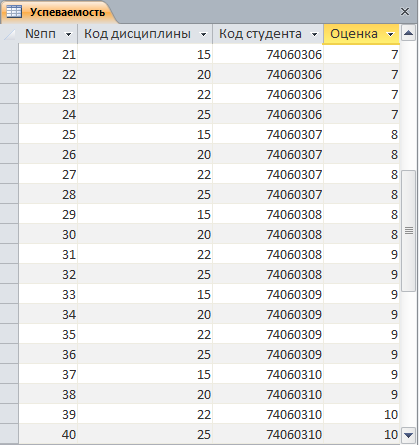The width and height of the screenshot is (420, 445).
Task: Click Оценка cell in row 38
Action: 361,394
